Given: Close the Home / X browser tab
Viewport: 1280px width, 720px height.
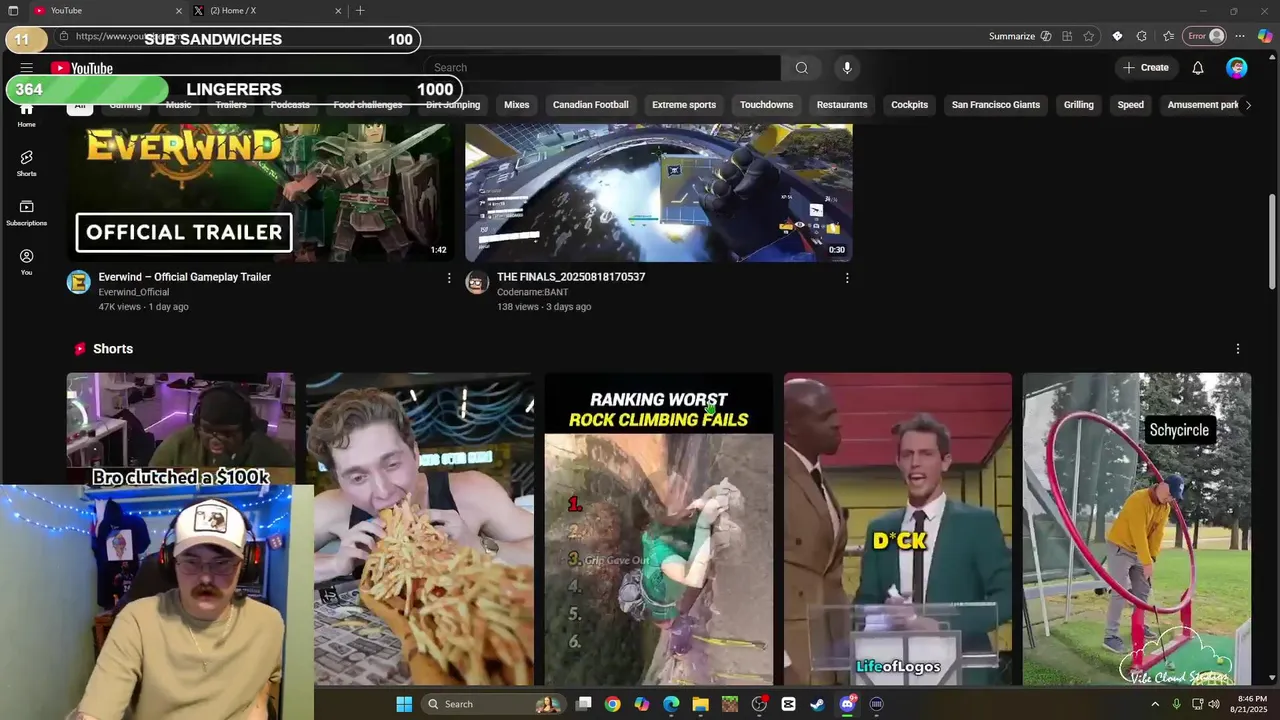Looking at the screenshot, I should coord(338,11).
